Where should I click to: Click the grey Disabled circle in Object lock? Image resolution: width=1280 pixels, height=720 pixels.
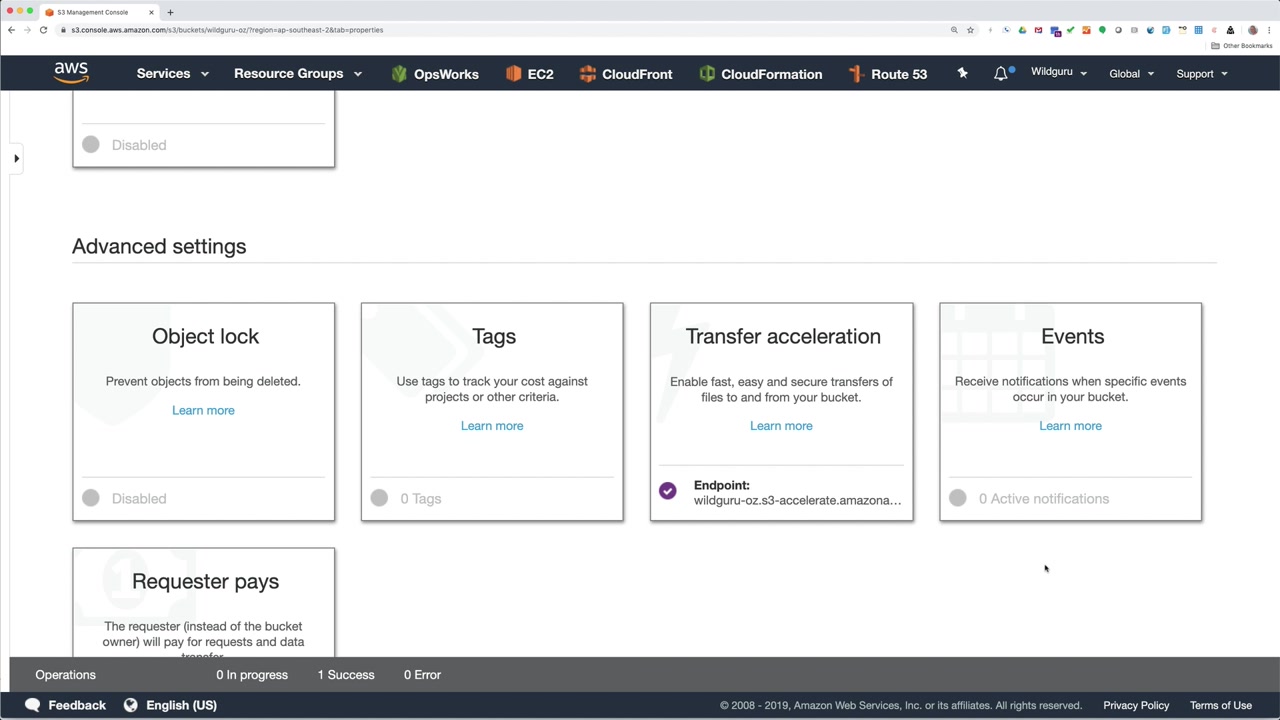click(x=91, y=498)
